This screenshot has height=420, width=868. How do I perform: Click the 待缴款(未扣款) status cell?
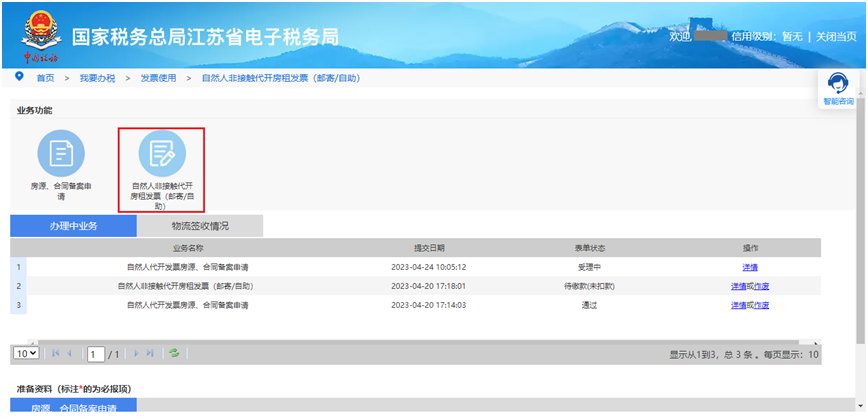click(x=589, y=286)
